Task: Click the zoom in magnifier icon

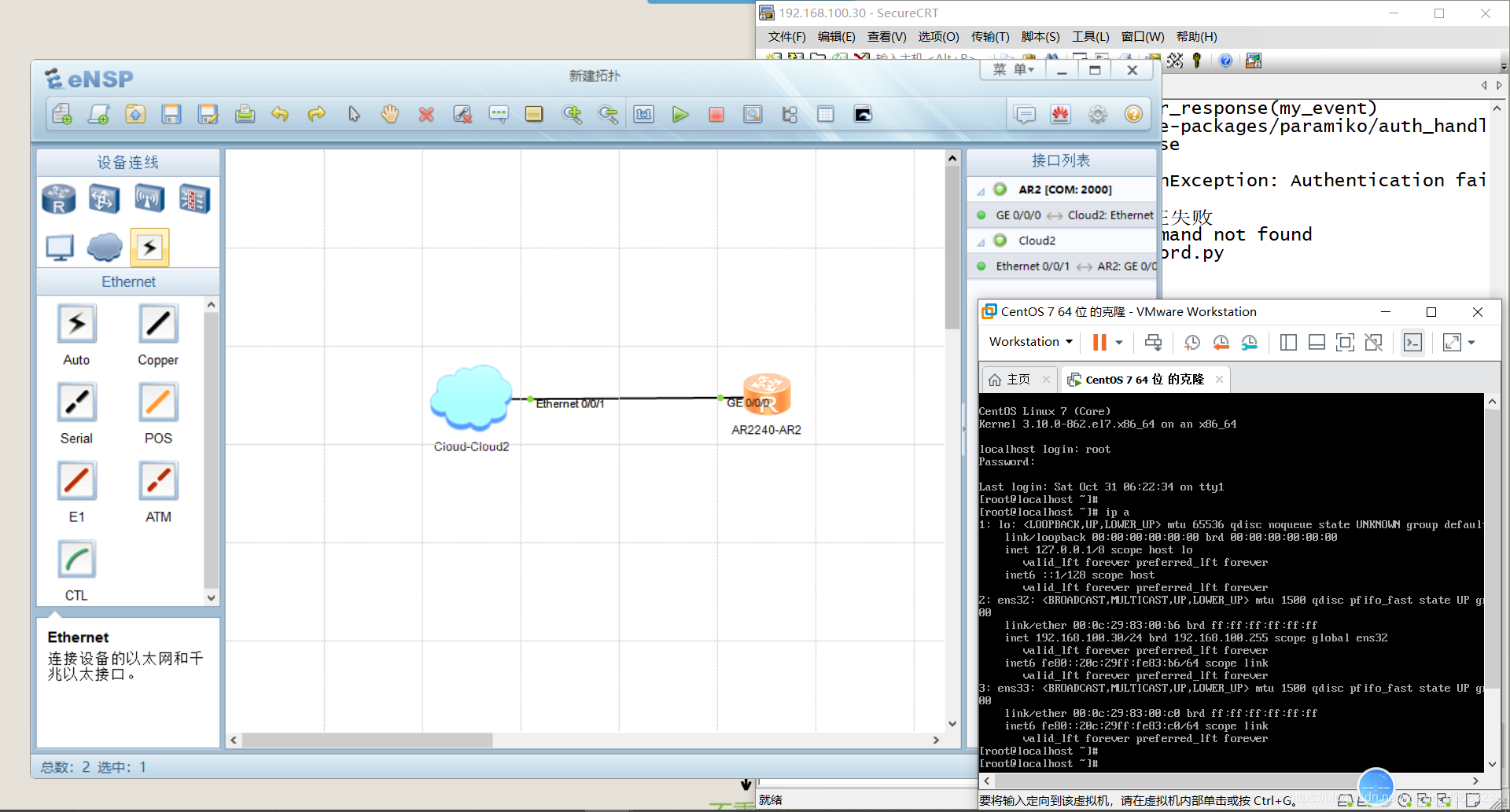Action: tap(572, 115)
